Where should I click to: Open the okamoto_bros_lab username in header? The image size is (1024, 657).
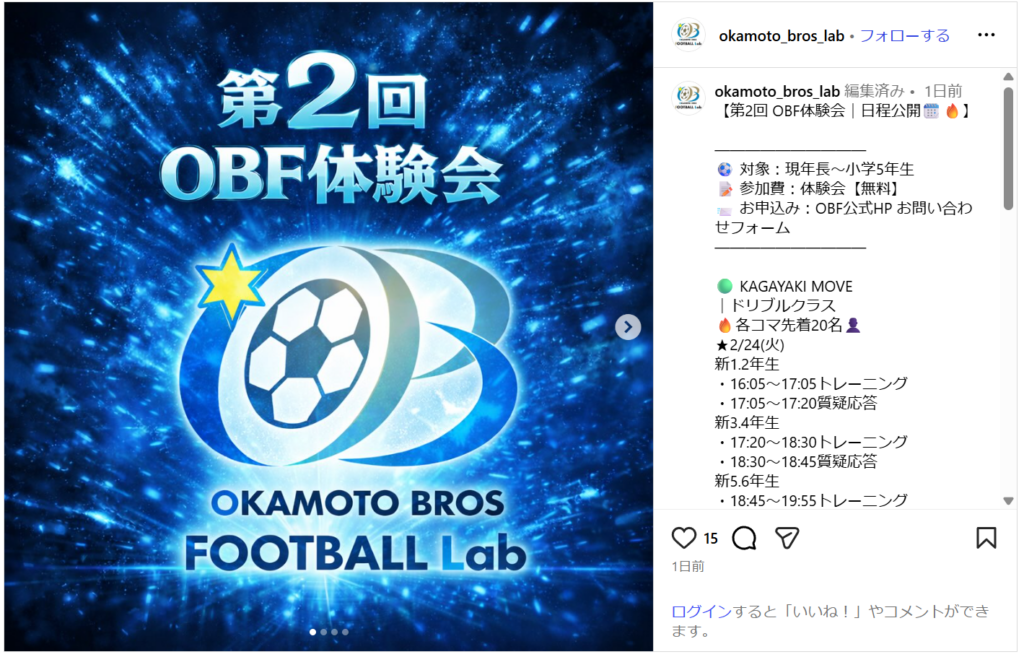(x=781, y=36)
